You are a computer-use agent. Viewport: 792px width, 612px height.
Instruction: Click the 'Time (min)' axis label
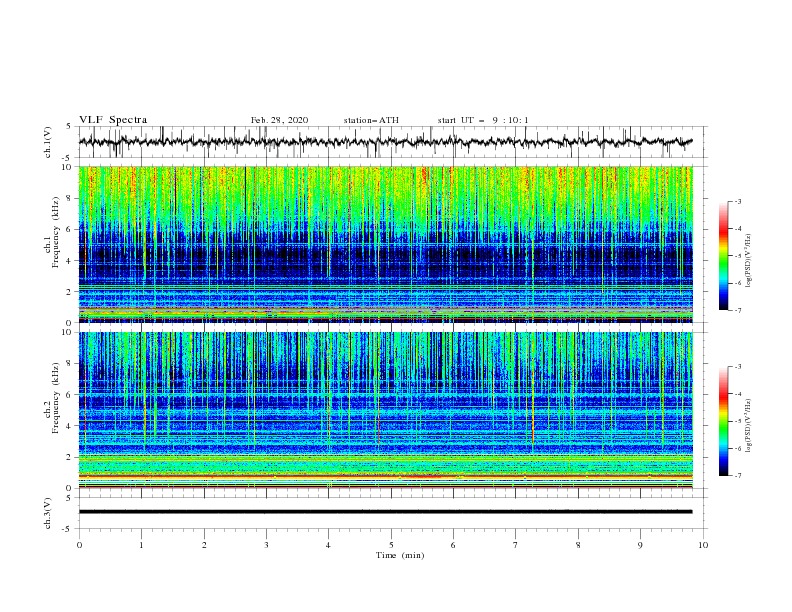pos(400,555)
